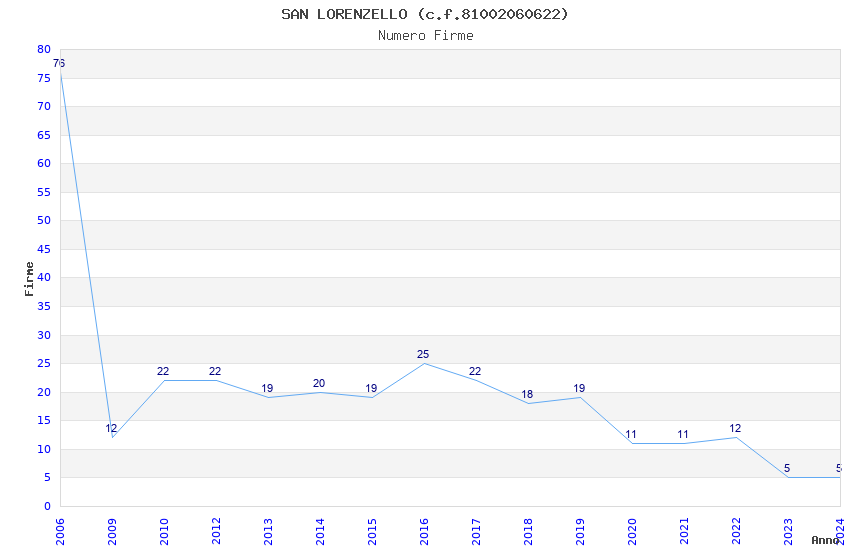Click the x-axis year 2010

pos(164,532)
